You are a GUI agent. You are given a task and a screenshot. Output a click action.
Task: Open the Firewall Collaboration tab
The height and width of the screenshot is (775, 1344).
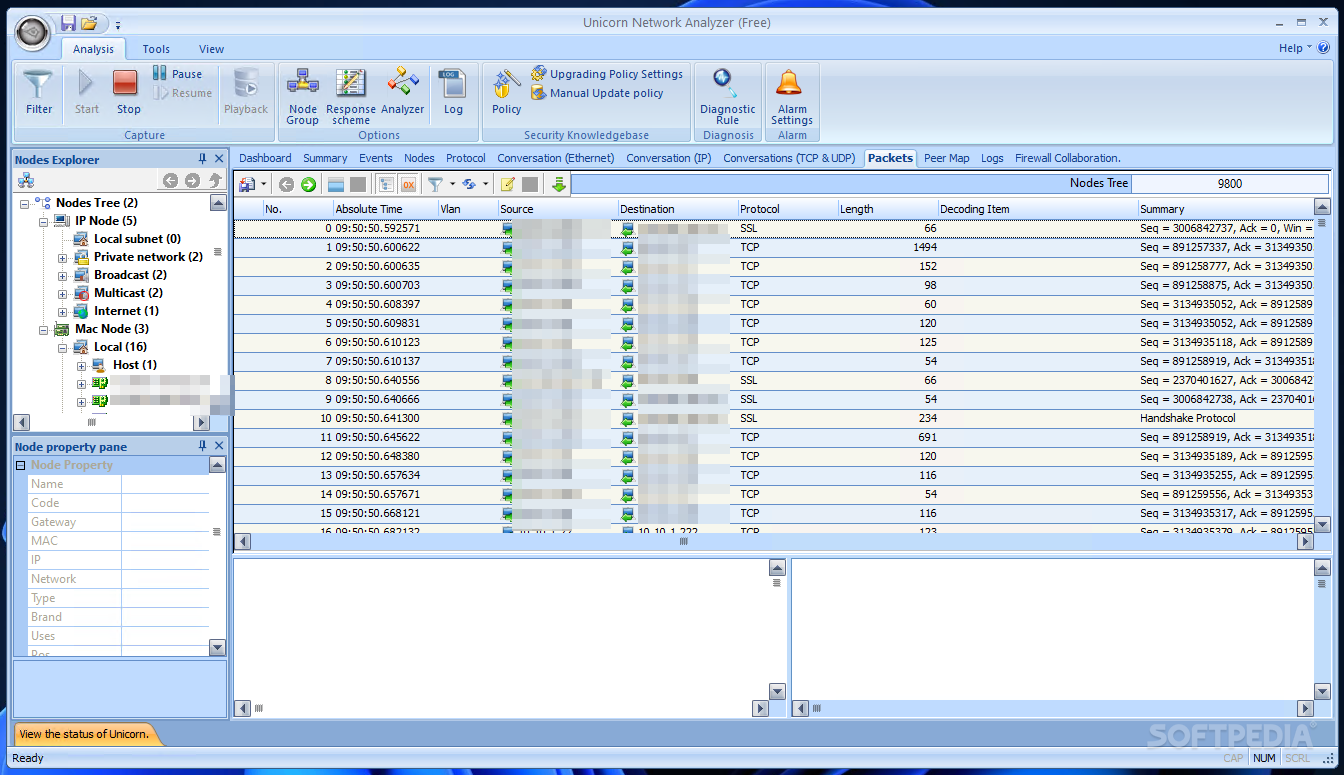click(1067, 158)
